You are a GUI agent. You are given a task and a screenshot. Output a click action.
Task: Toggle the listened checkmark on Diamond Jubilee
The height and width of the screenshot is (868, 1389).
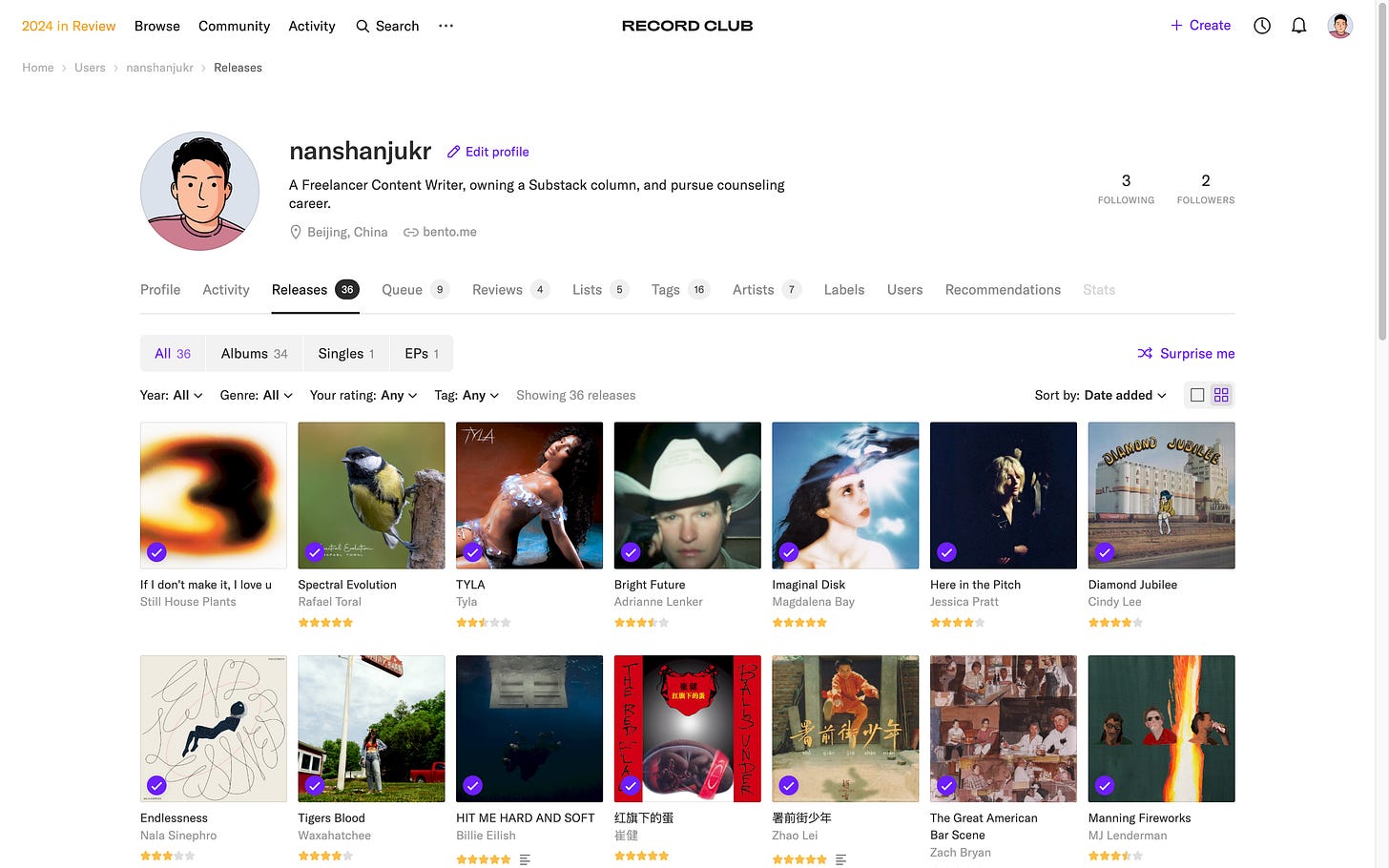[x=1105, y=552]
